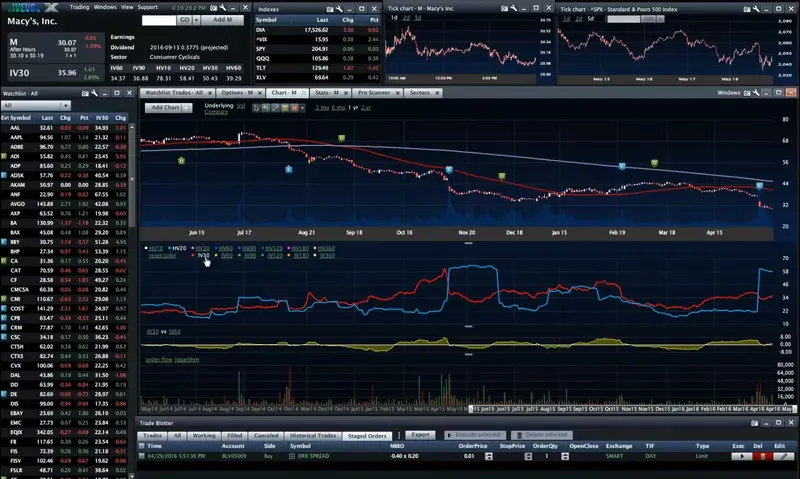Click the green undo chart tool icon
The image size is (800, 479).
point(265,108)
